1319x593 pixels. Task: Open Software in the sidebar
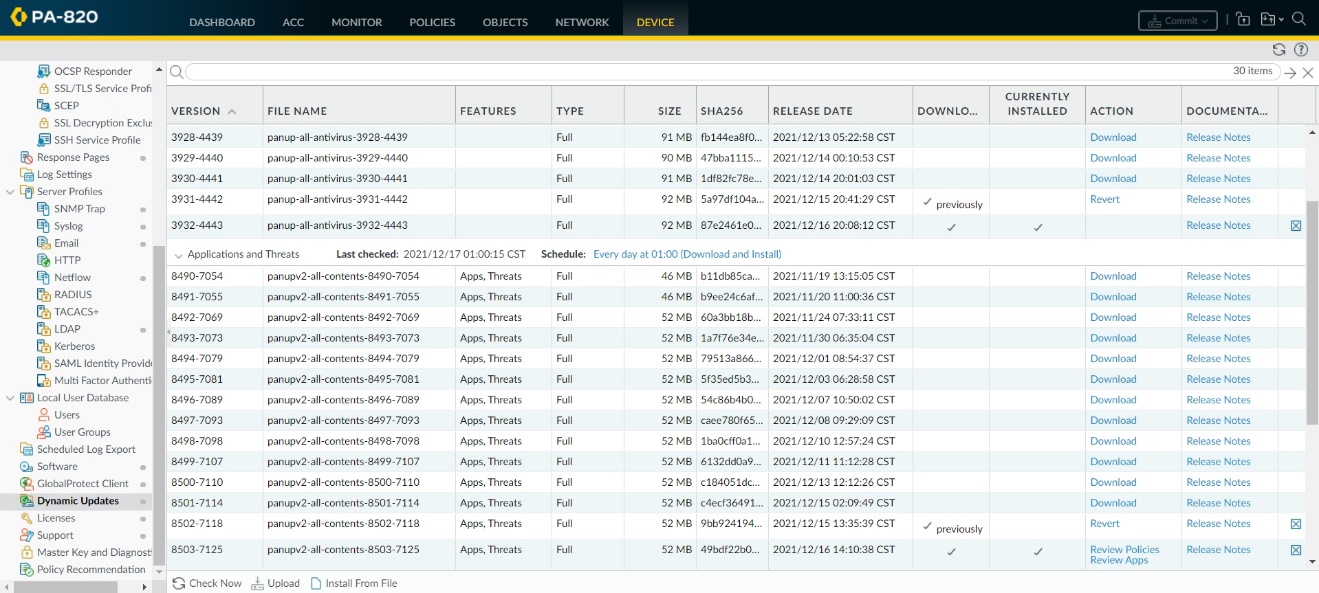click(x=57, y=466)
